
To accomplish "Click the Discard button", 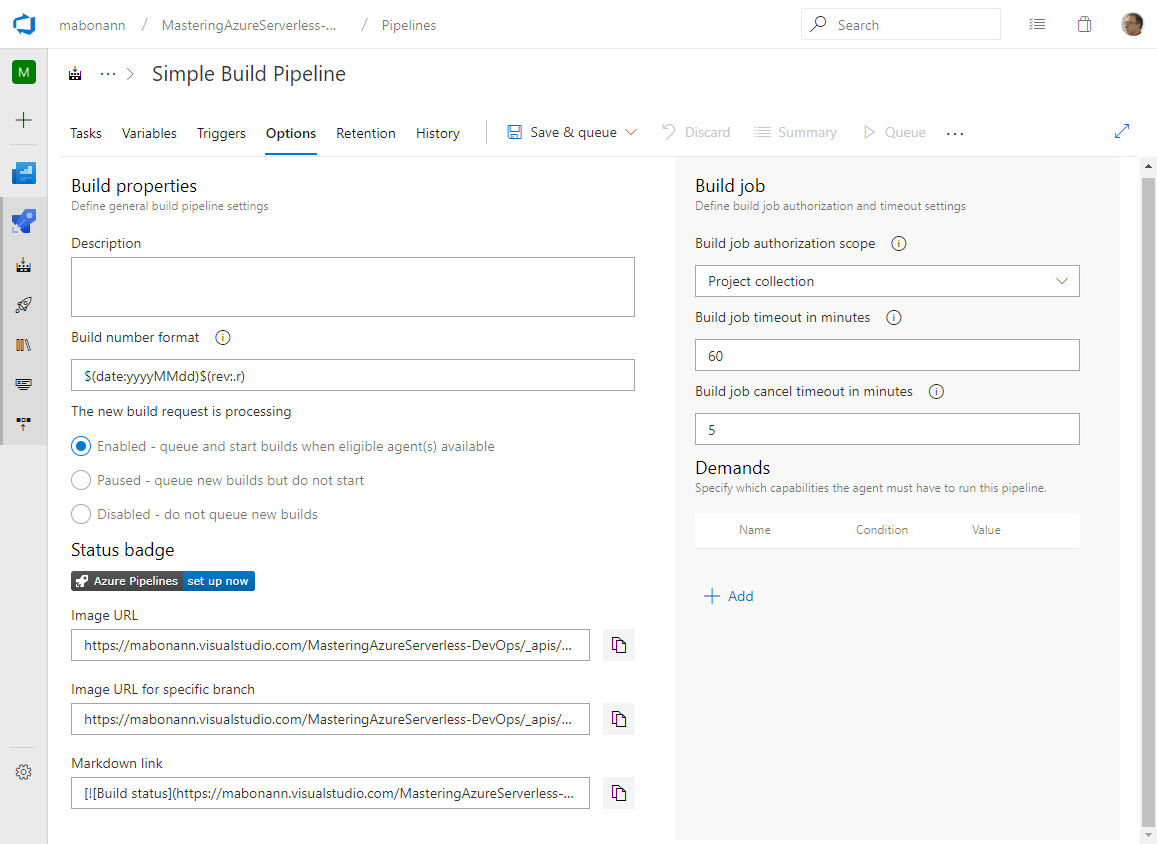I will tap(696, 132).
